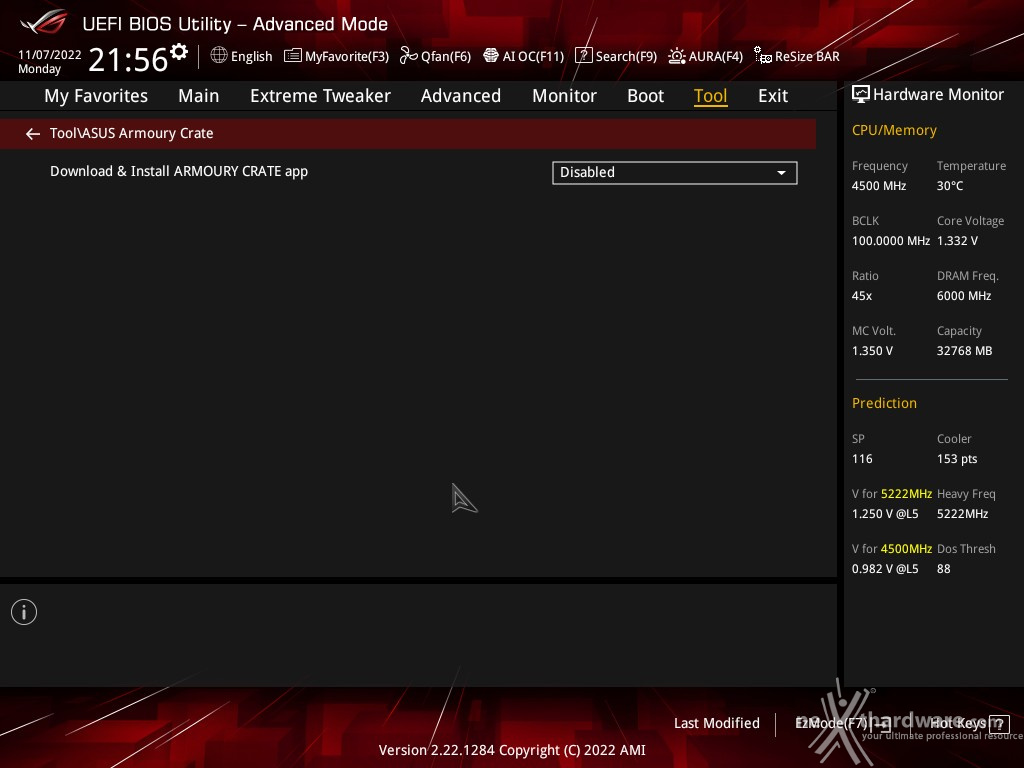This screenshot has width=1024, height=768.
Task: Click the CPU/Memory section heading
Action: (x=894, y=131)
